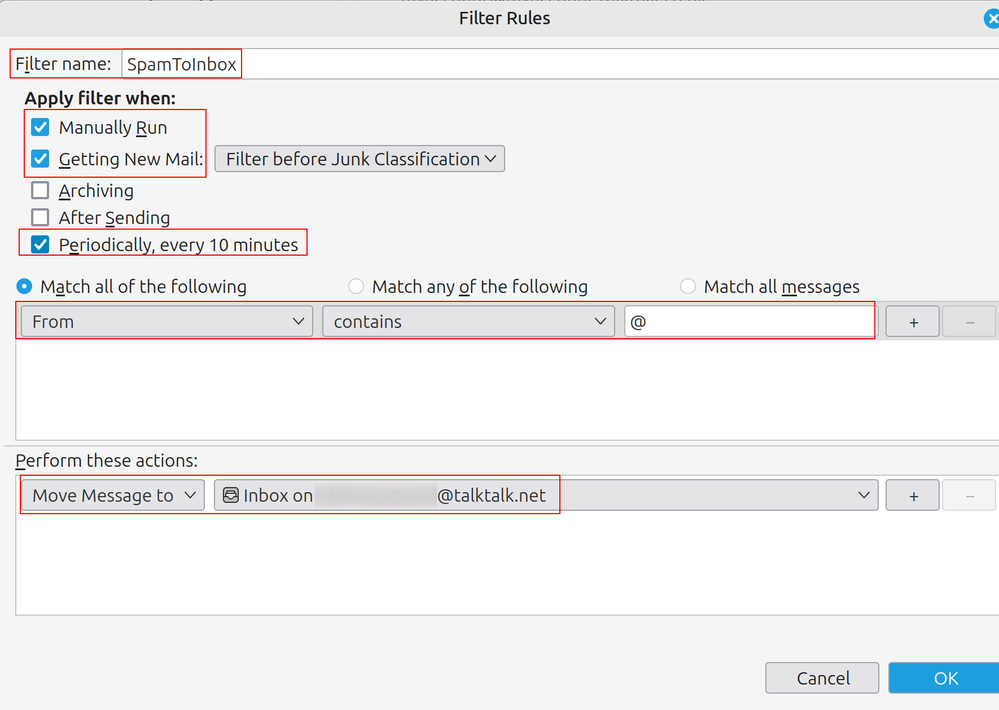Viewport: 999px width, 710px height.
Task: Click the plus button in the condition row
Action: pos(912,322)
